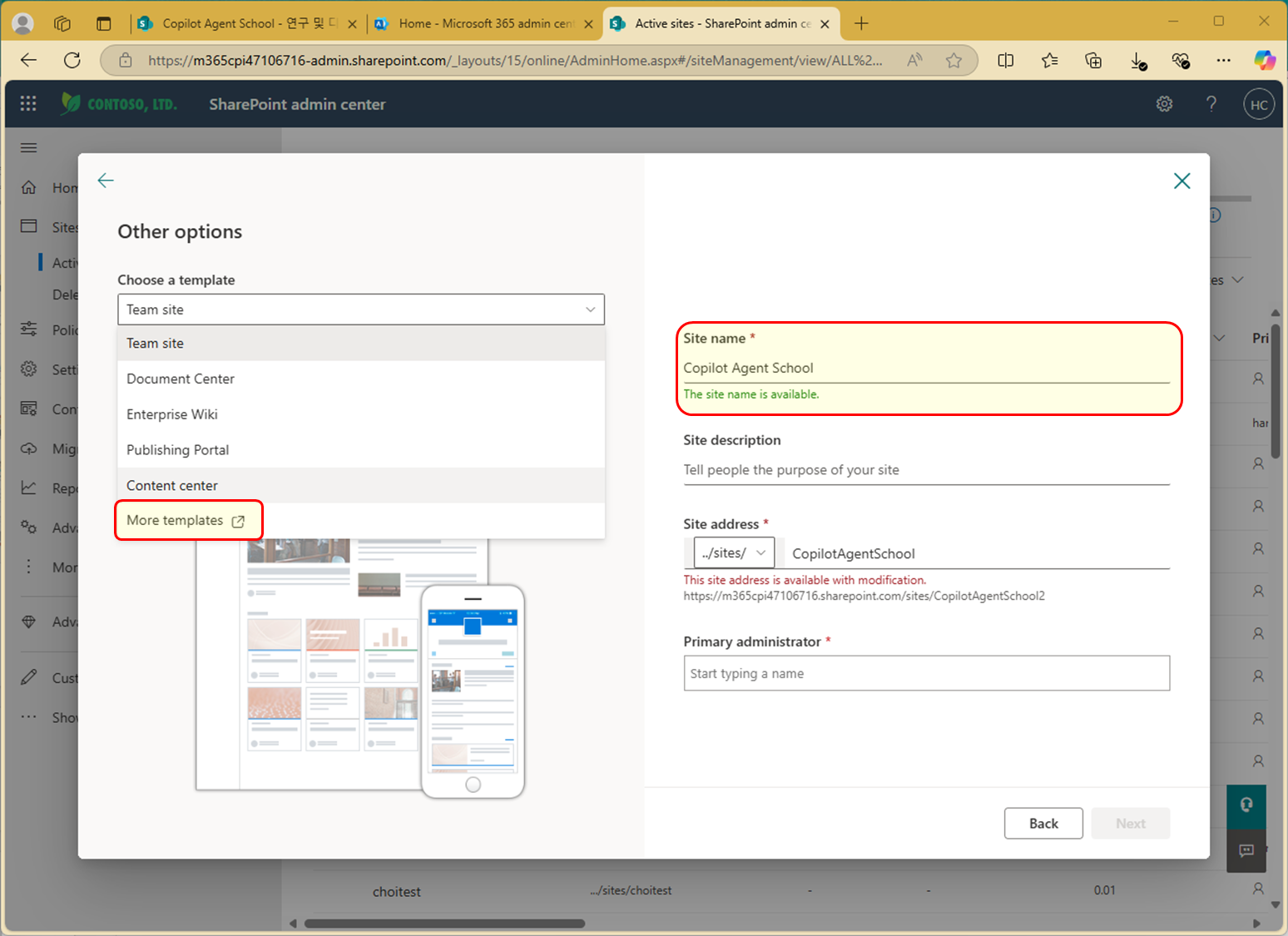Click the browser profile icon
The image size is (1288, 936).
click(23, 23)
